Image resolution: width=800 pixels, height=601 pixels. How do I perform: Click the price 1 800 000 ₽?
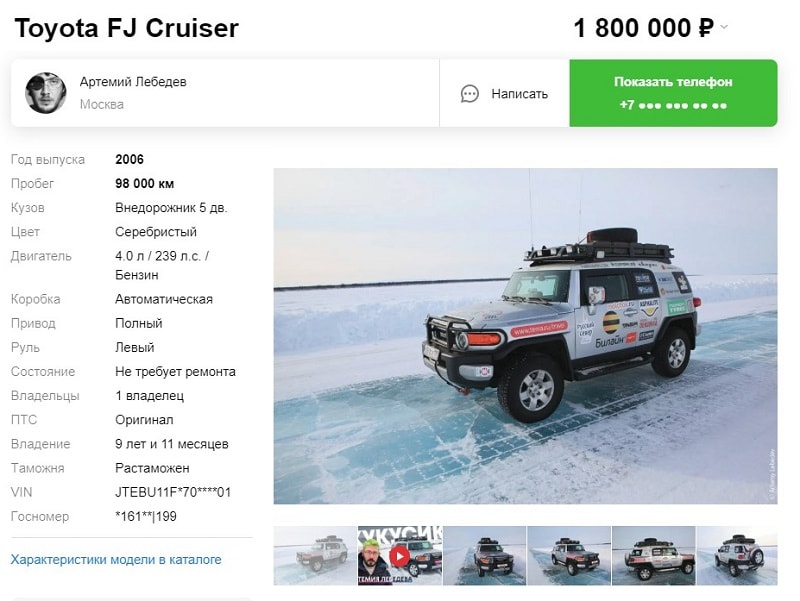(x=643, y=28)
